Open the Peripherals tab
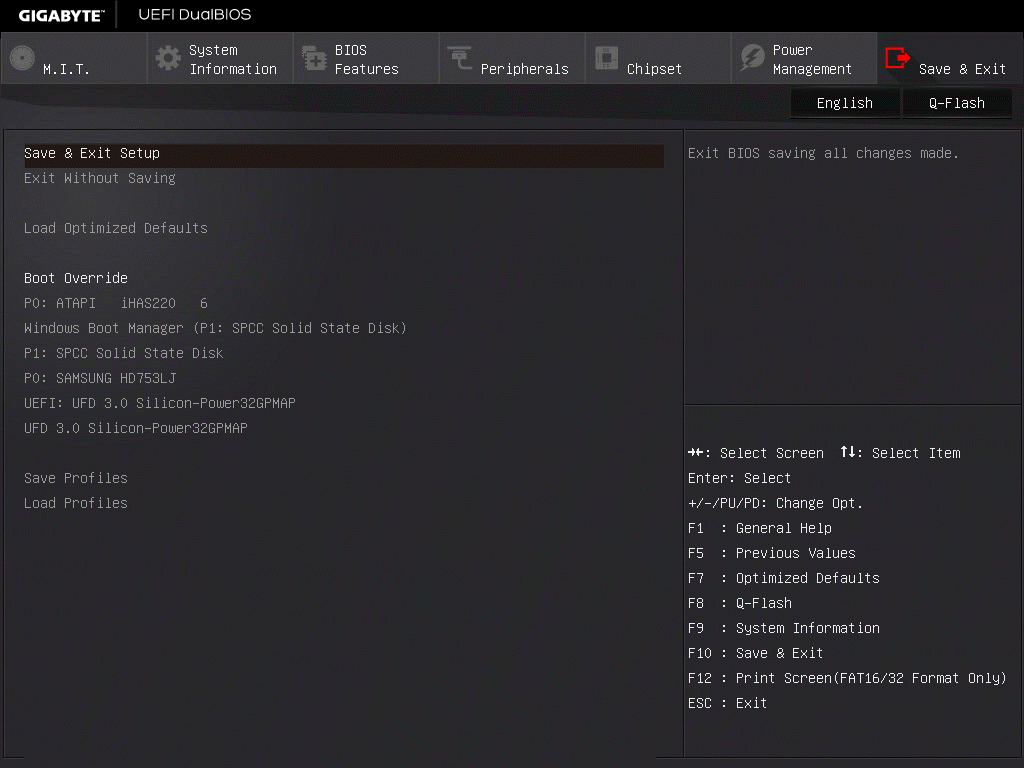Image resolution: width=1024 pixels, height=768 pixels. tap(512, 58)
